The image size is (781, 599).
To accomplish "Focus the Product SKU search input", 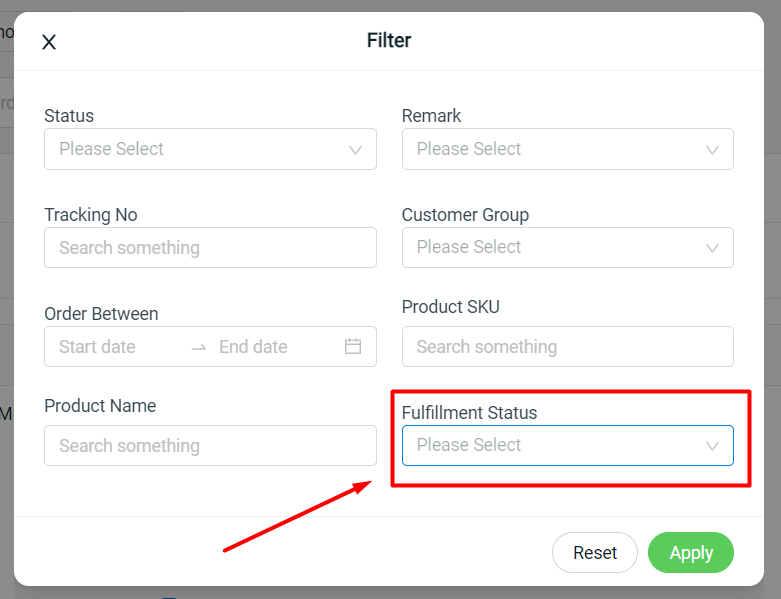I will [568, 347].
